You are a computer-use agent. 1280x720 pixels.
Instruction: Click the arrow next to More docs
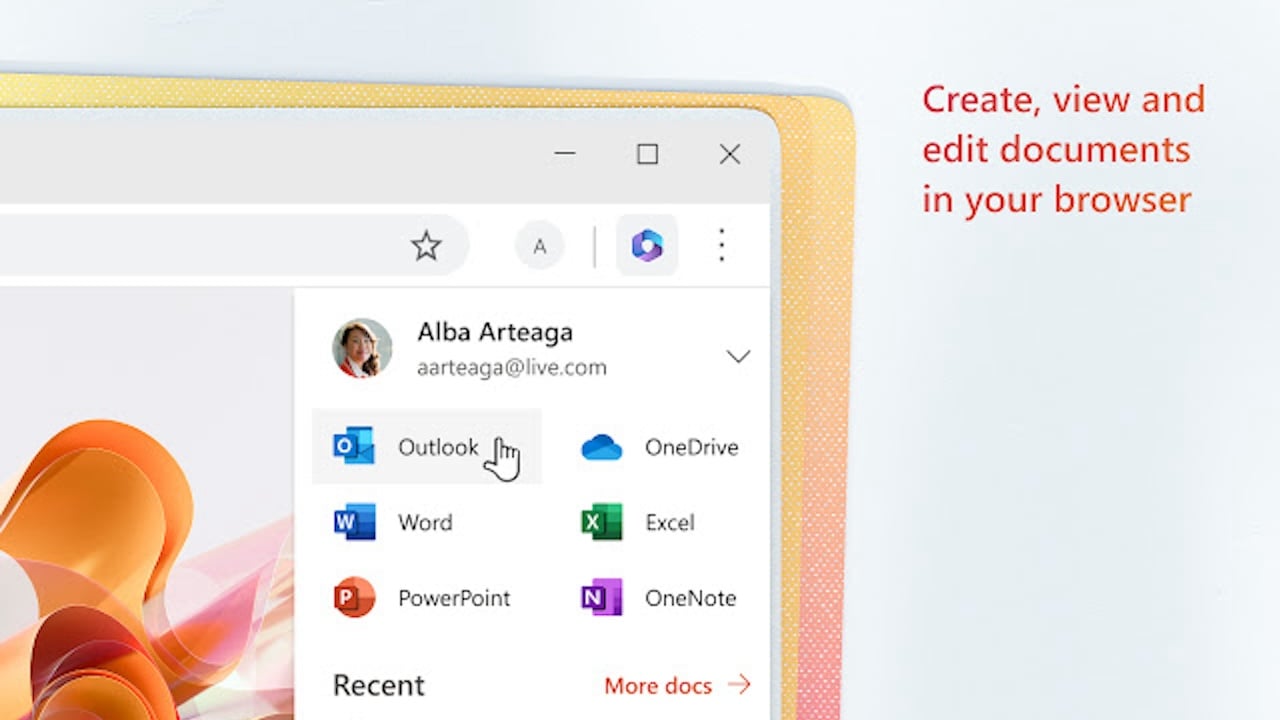tap(739, 685)
